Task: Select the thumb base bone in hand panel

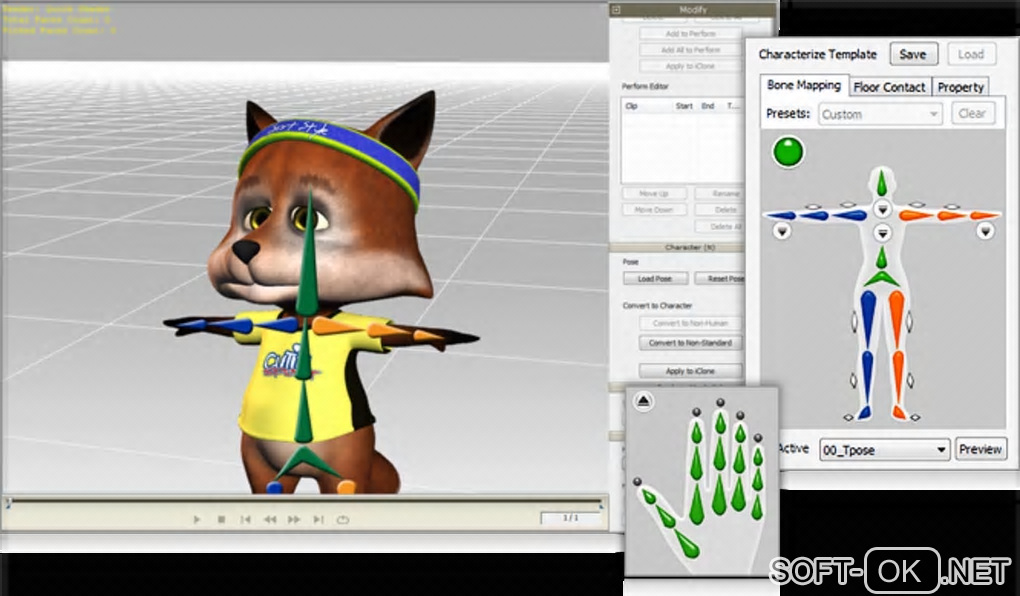Action: 686,544
